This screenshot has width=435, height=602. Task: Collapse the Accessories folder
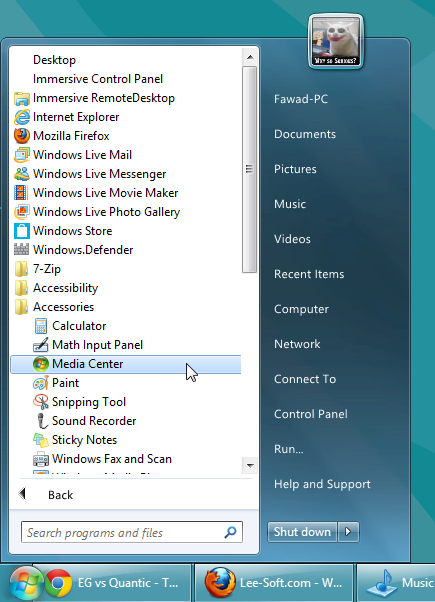54,307
